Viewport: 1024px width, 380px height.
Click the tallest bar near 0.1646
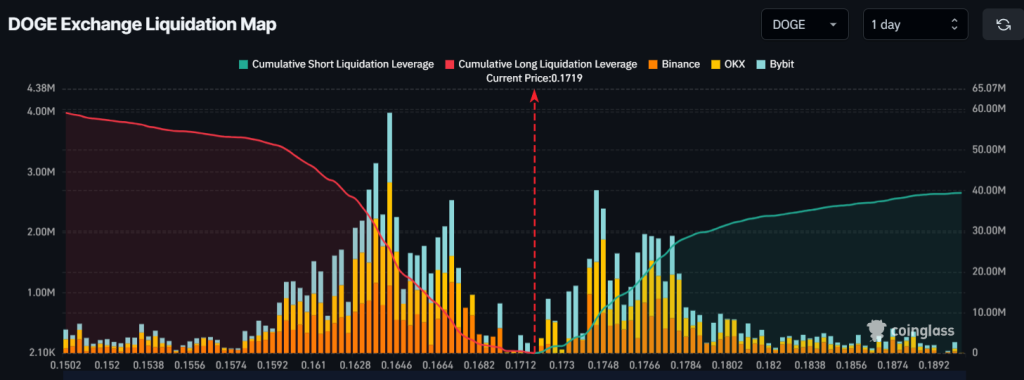coord(389,232)
